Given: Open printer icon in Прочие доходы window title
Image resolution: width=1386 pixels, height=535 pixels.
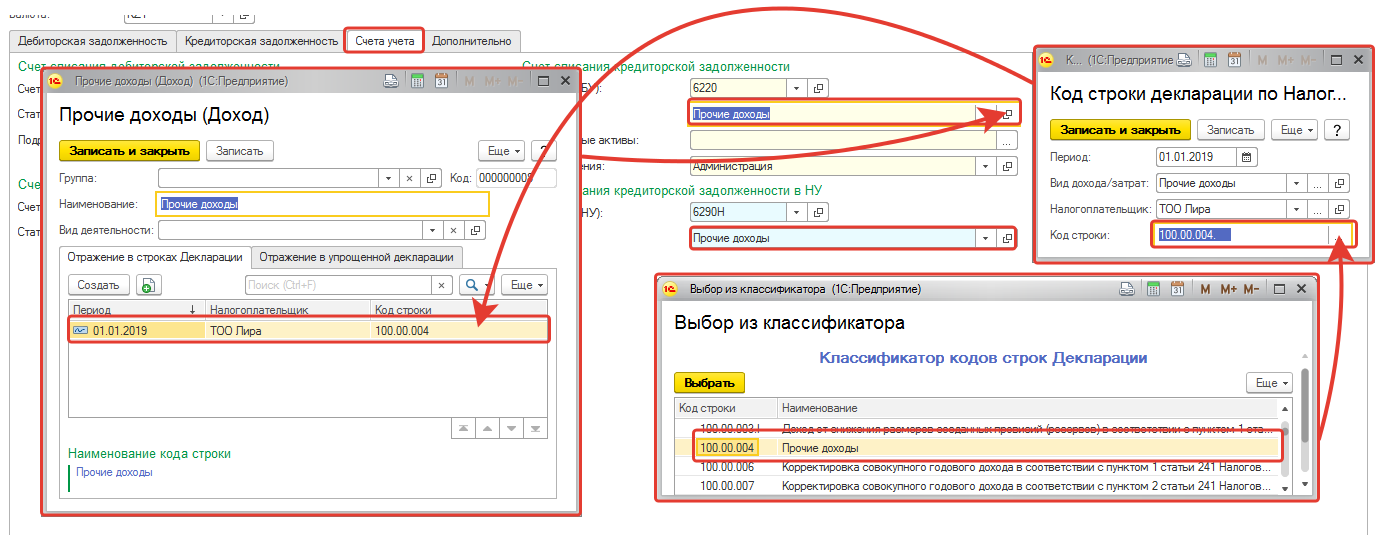Looking at the screenshot, I should pyautogui.click(x=393, y=81).
